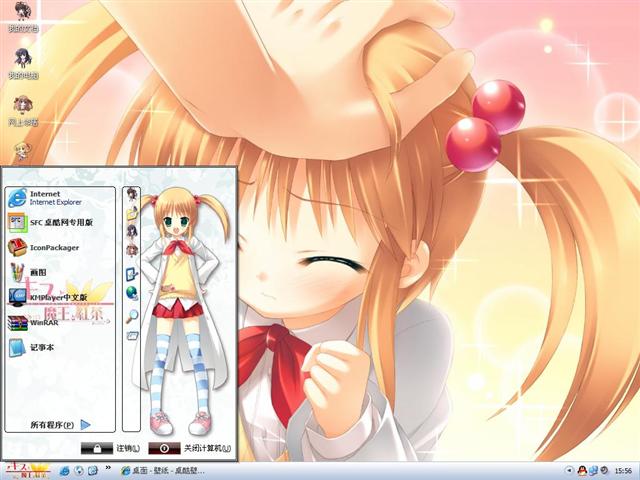Click the 注销 (Log Off) button
640x480 pixels.
coord(110,448)
